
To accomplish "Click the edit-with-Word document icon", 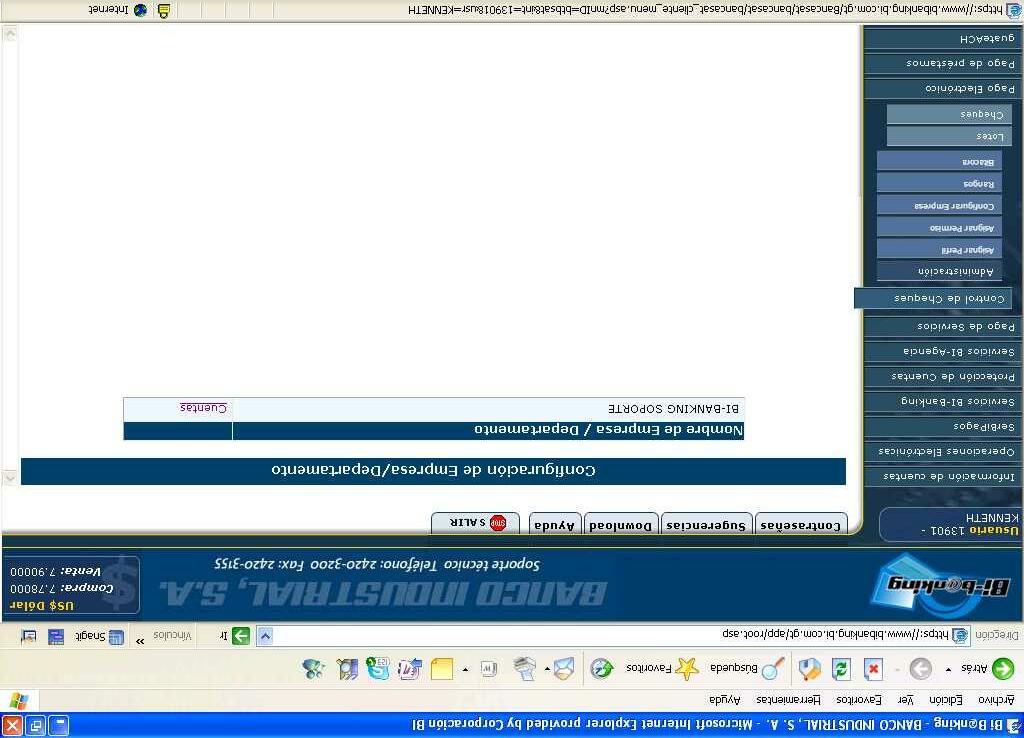I will (489, 669).
